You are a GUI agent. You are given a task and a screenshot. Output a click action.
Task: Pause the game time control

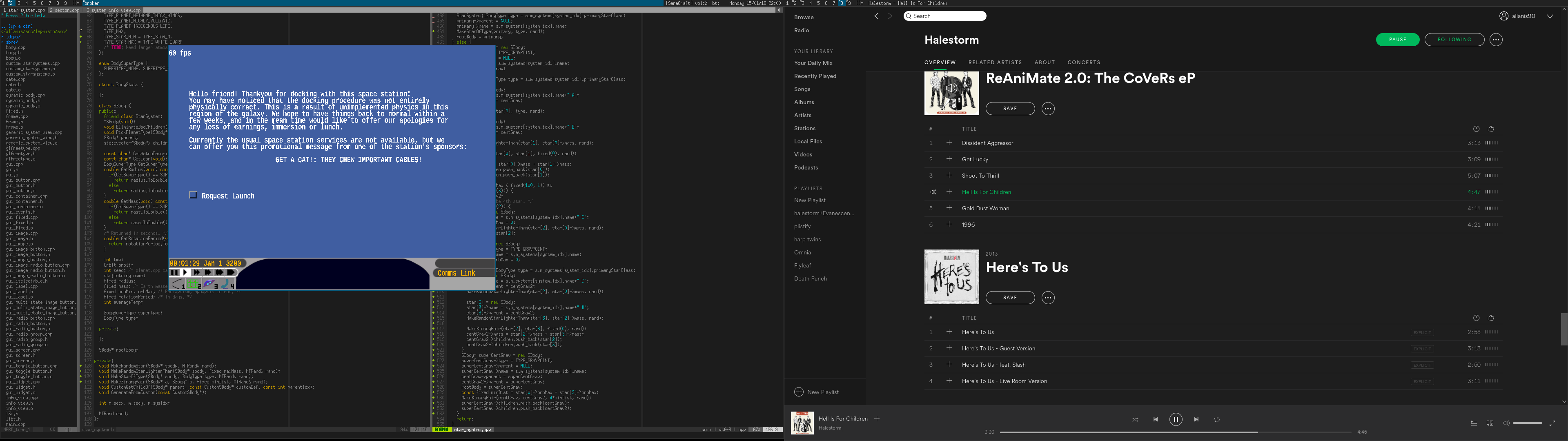click(x=175, y=272)
